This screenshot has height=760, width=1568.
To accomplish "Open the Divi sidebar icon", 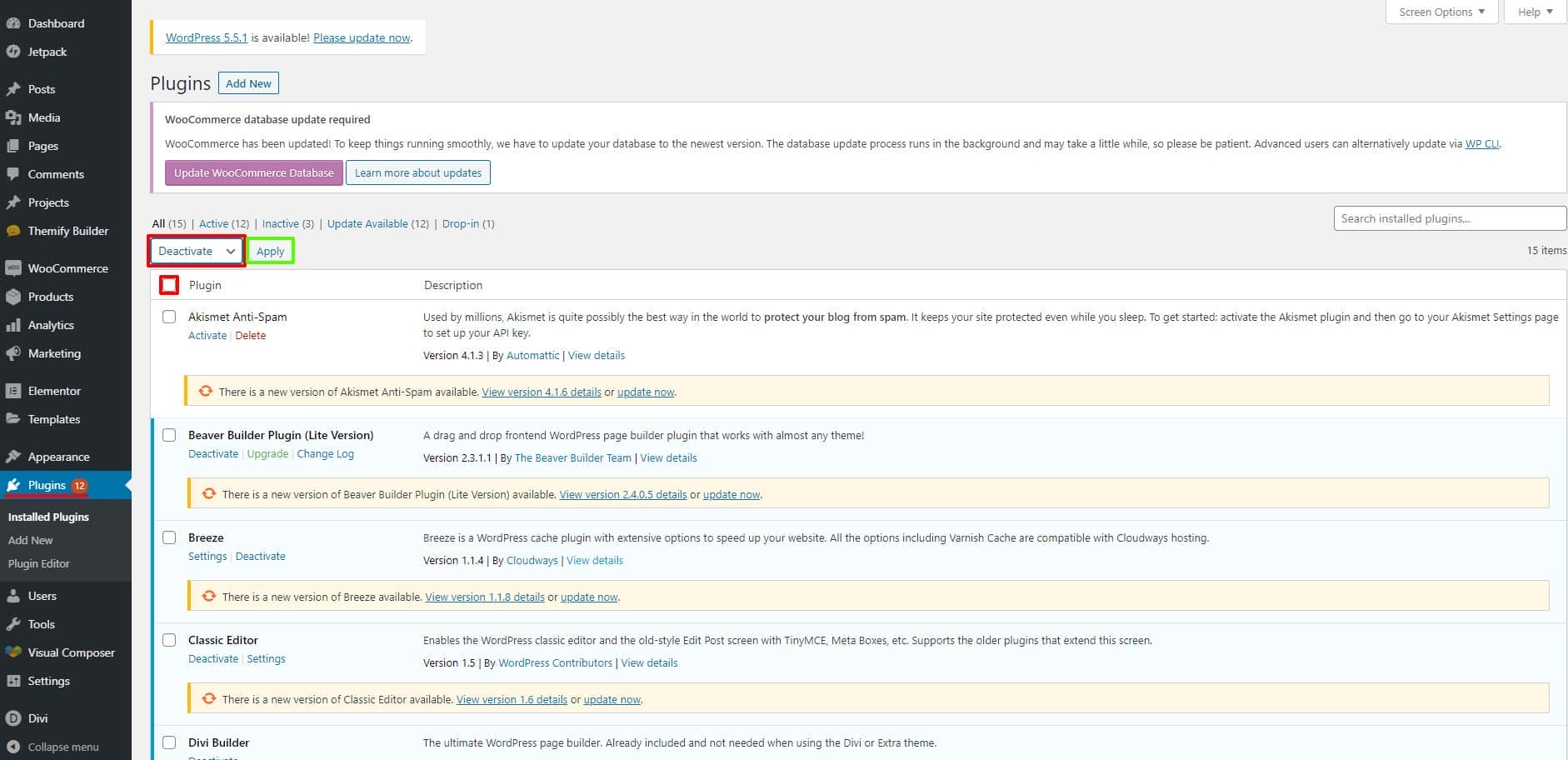I will (14, 717).
